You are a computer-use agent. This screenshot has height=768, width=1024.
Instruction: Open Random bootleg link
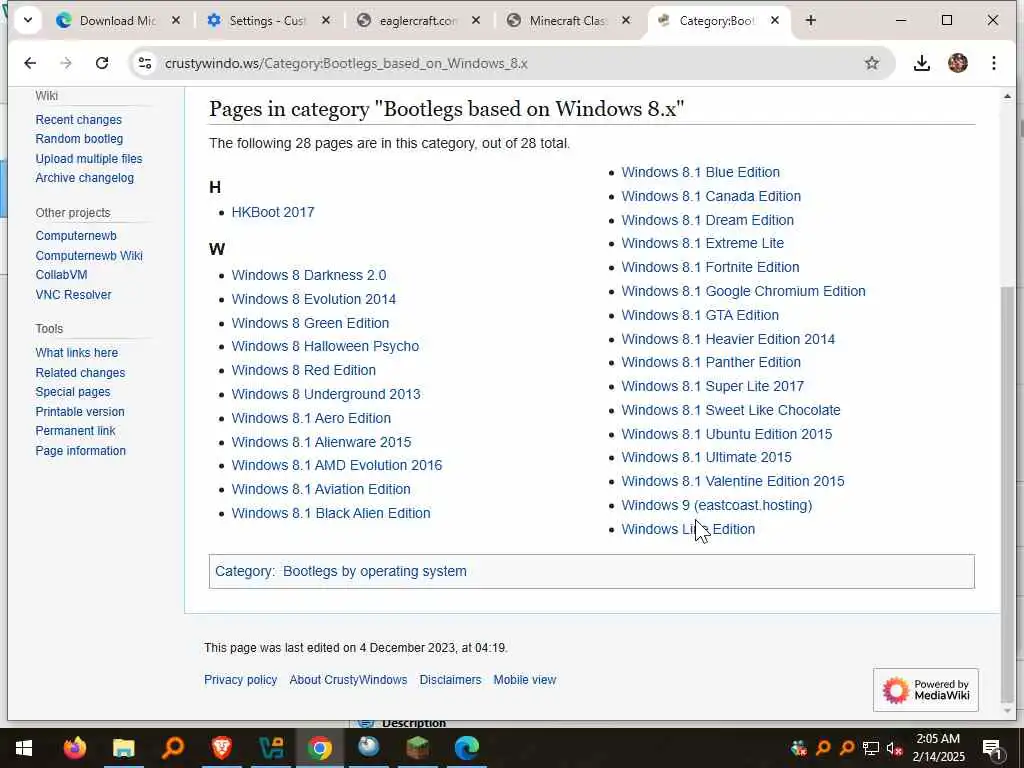click(x=79, y=139)
